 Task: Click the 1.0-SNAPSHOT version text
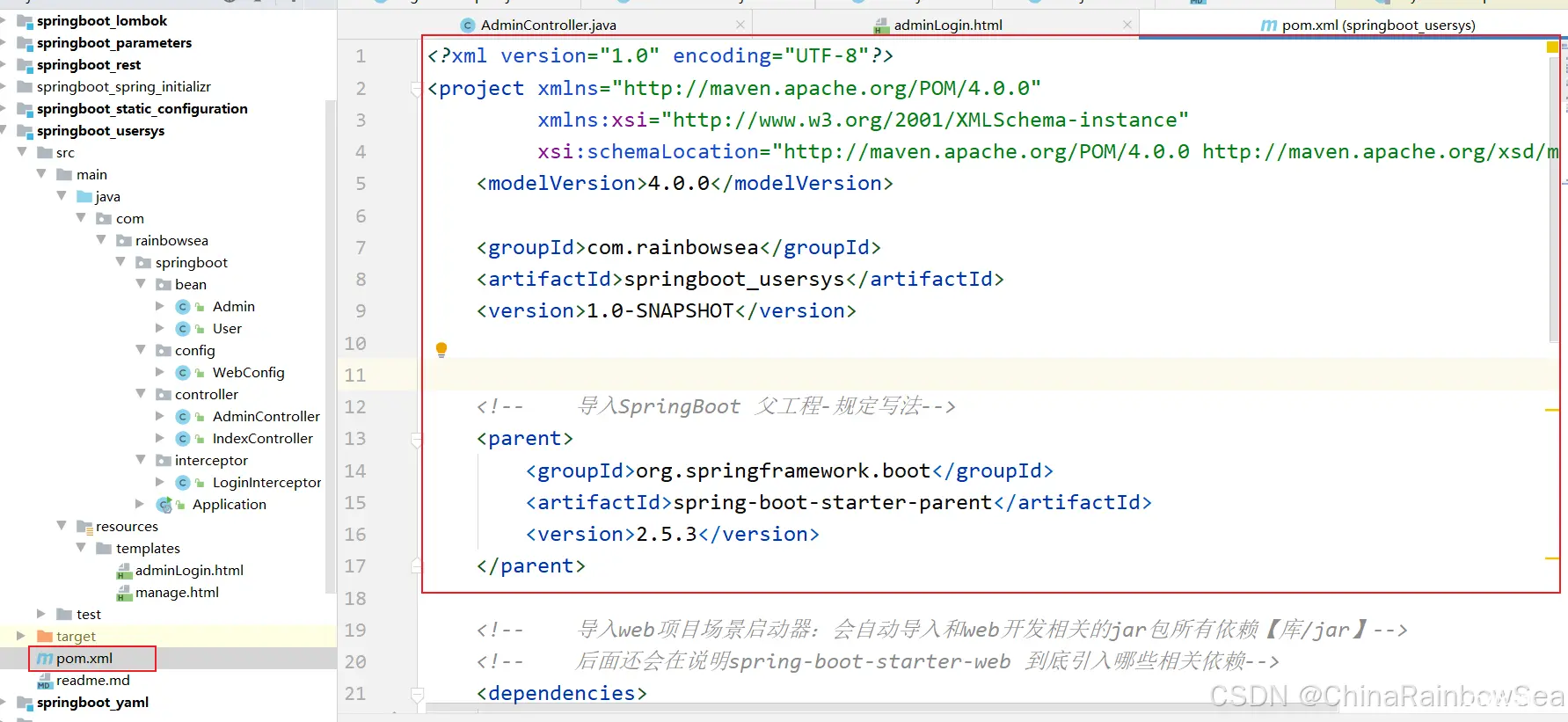click(x=660, y=310)
